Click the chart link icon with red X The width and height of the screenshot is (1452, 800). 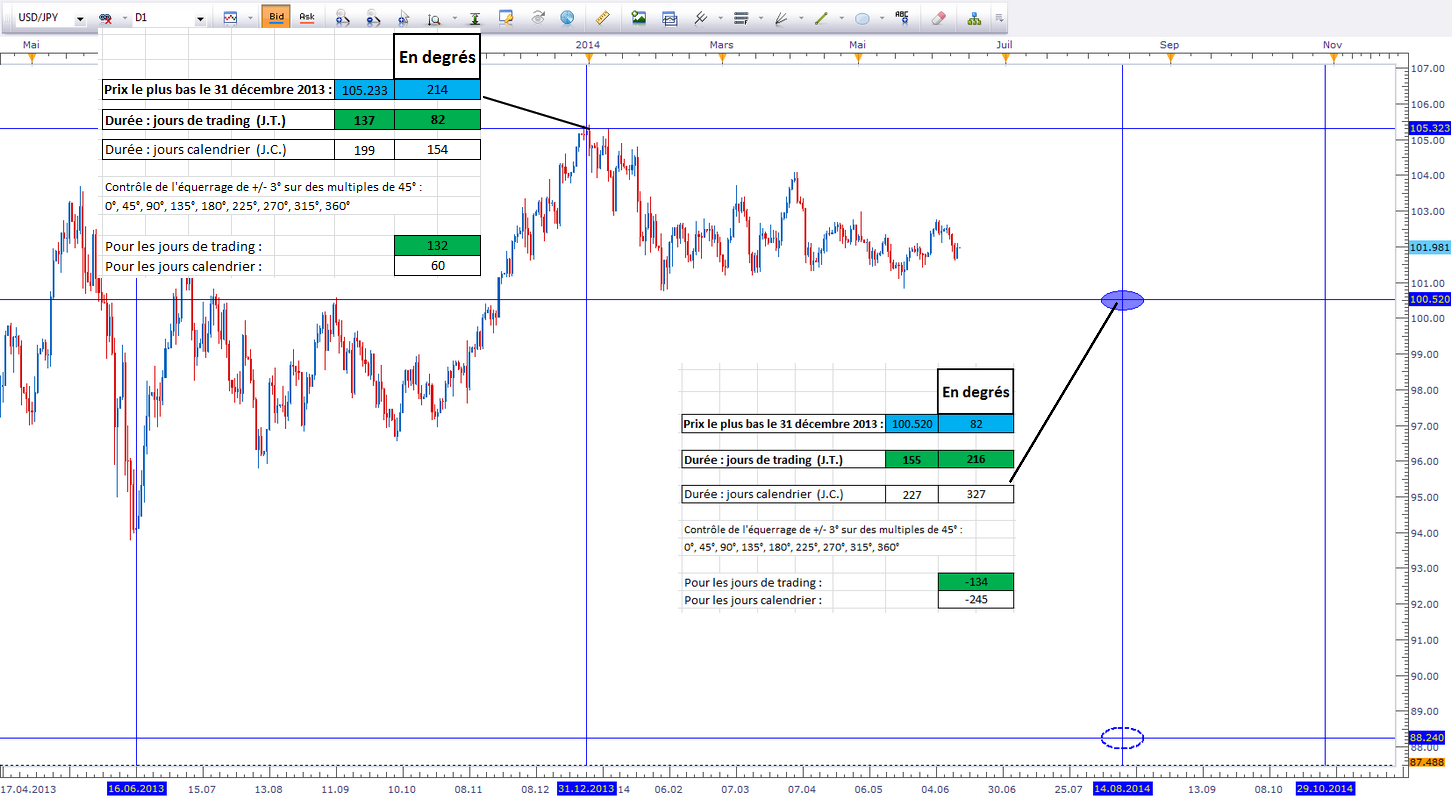tap(106, 18)
